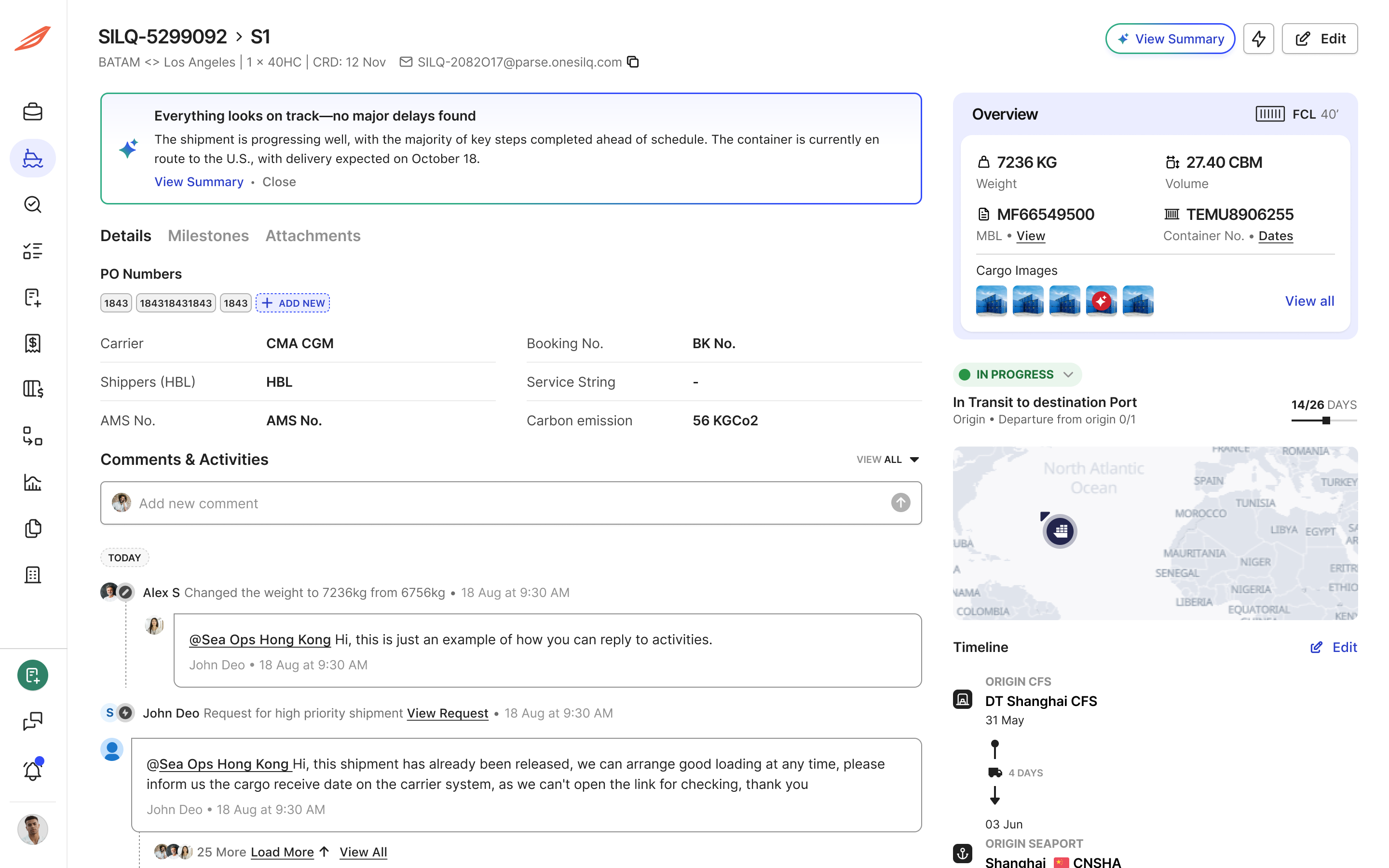Viewport: 1389px width, 868px height.
Task: Open the tracking search icon in sidebar
Action: 33,204
